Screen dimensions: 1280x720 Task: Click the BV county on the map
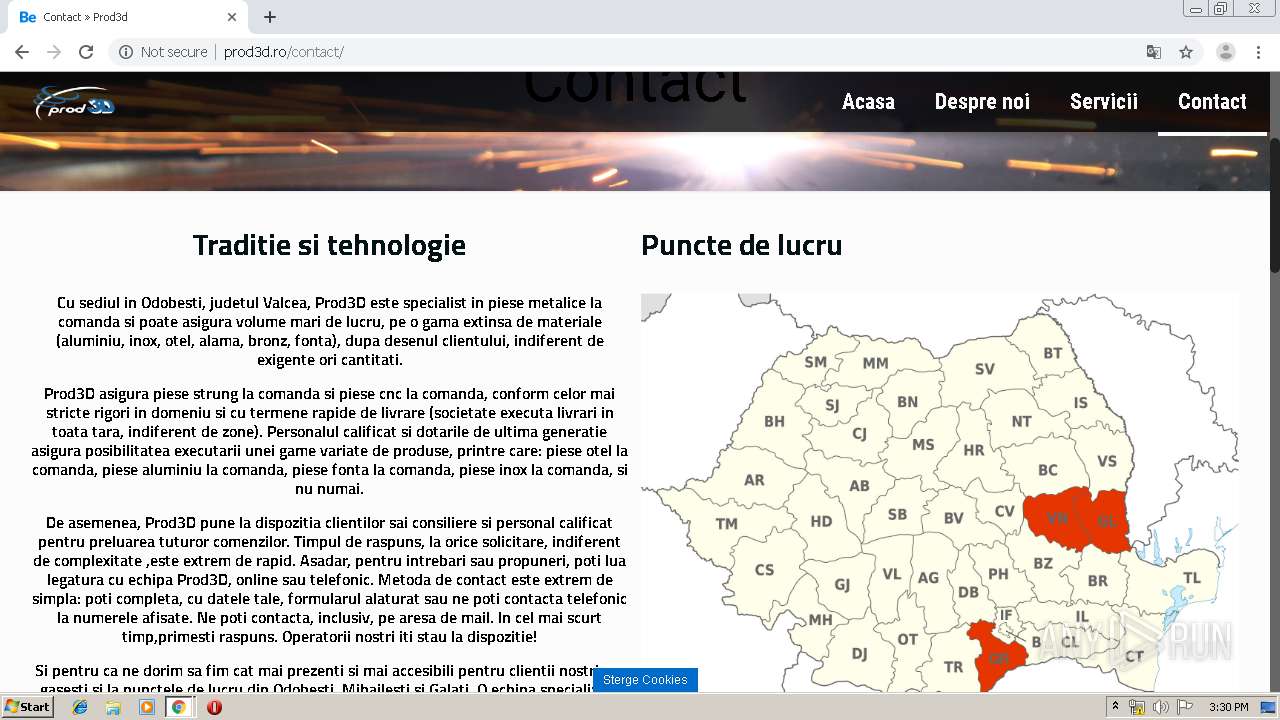click(x=953, y=518)
